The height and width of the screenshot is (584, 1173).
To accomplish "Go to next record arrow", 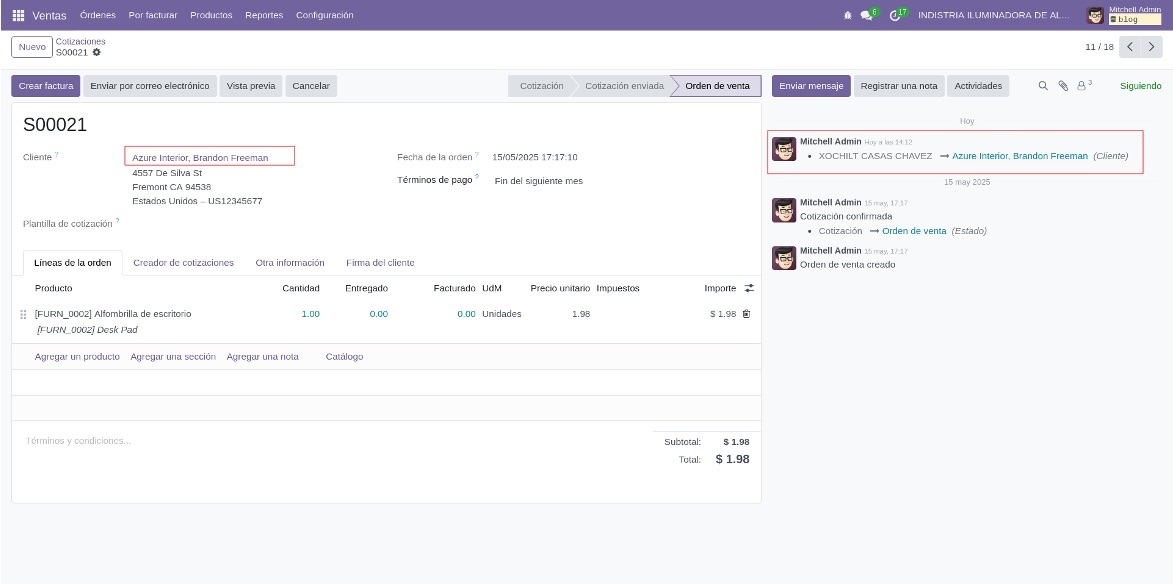I will [1152, 47].
